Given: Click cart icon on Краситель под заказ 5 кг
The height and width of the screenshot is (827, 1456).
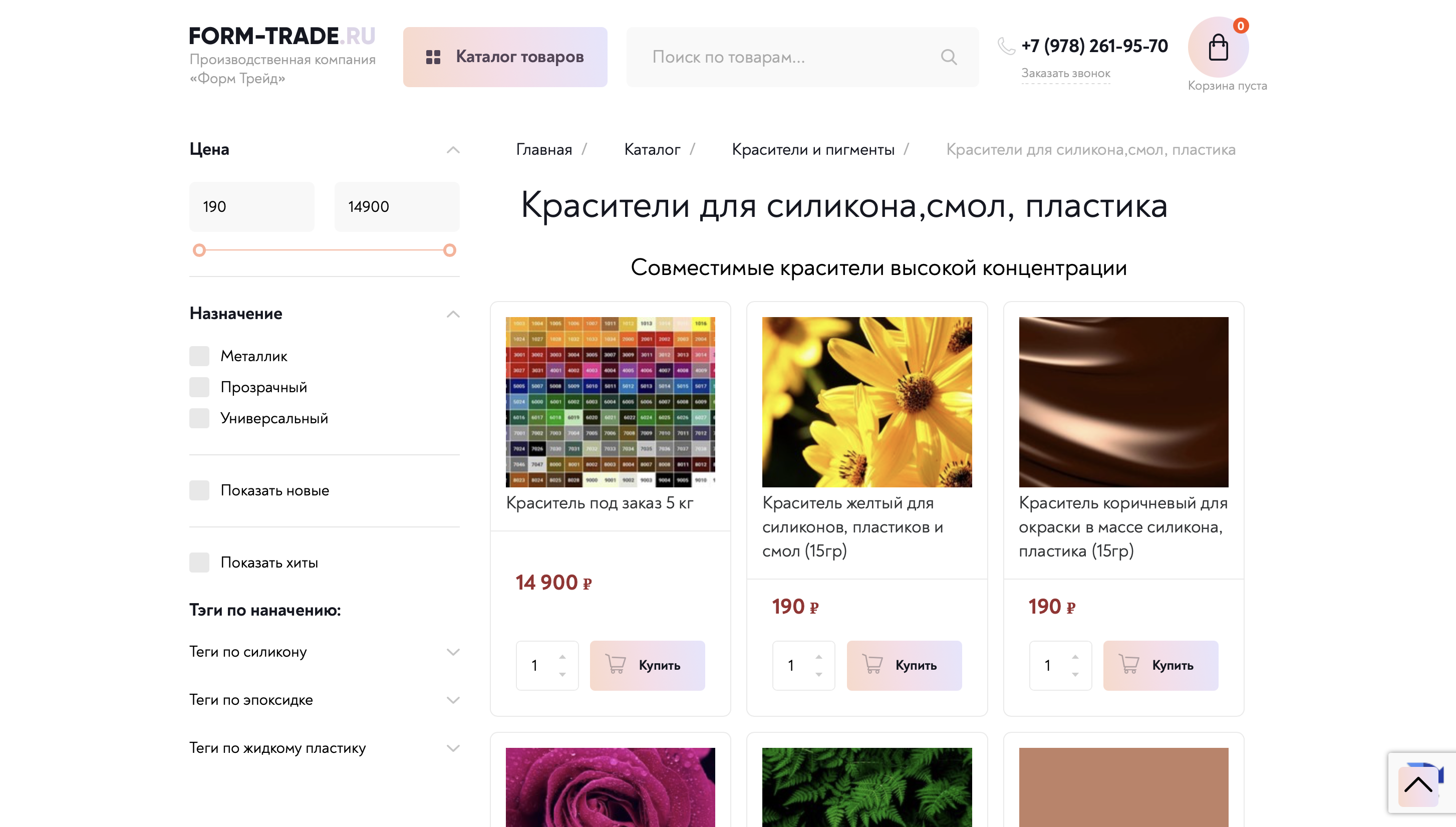Looking at the screenshot, I should click(x=616, y=665).
